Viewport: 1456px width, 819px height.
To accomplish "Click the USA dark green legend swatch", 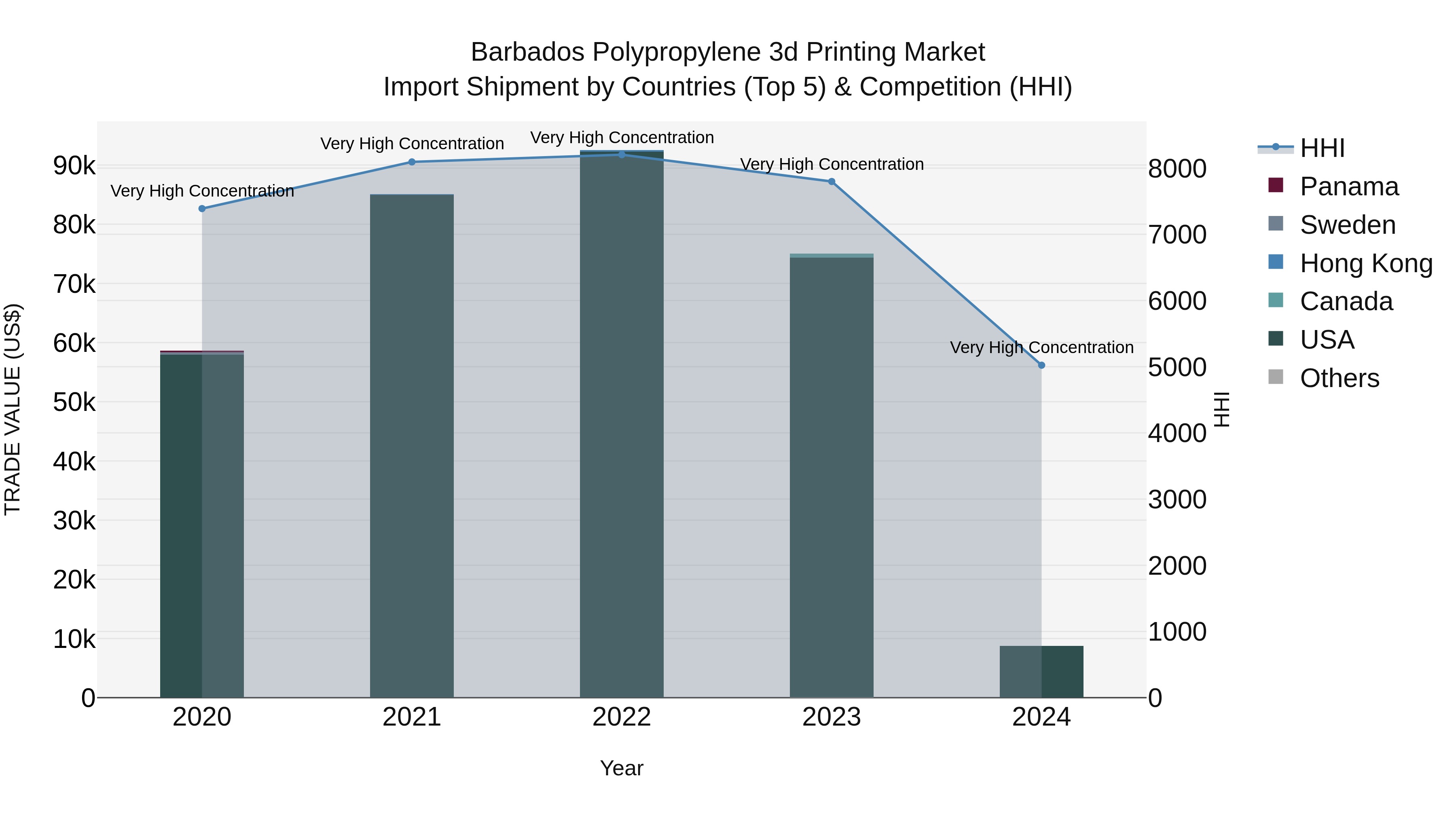I will click(x=1276, y=339).
